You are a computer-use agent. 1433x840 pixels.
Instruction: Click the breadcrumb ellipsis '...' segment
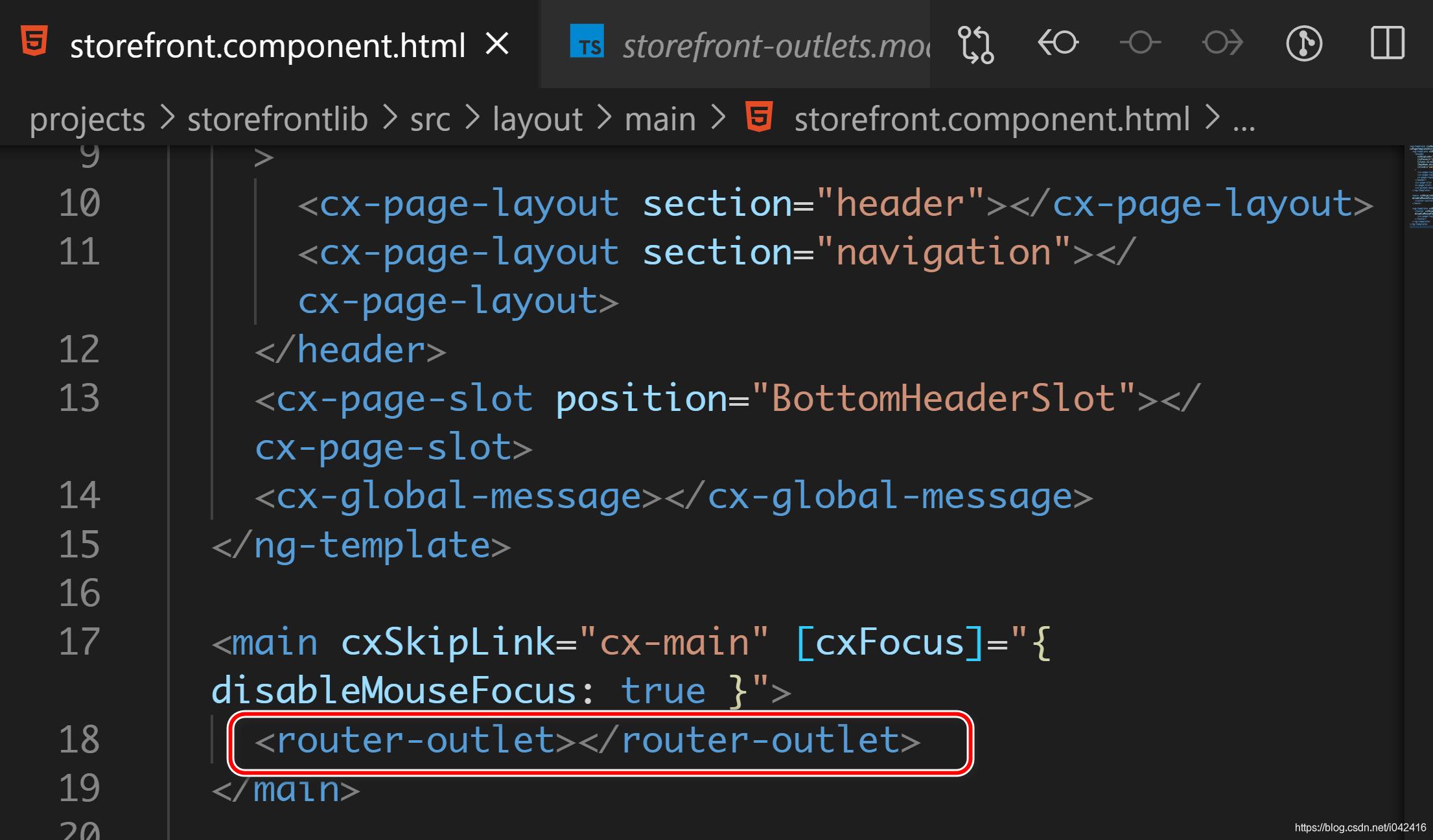click(x=1244, y=123)
